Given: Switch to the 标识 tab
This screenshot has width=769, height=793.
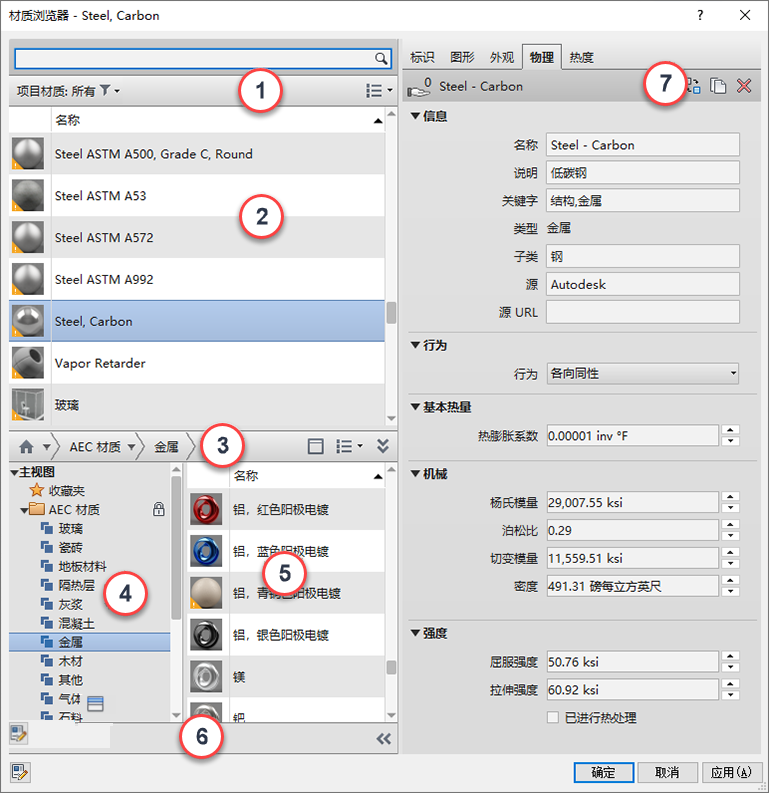Looking at the screenshot, I should 422,58.
